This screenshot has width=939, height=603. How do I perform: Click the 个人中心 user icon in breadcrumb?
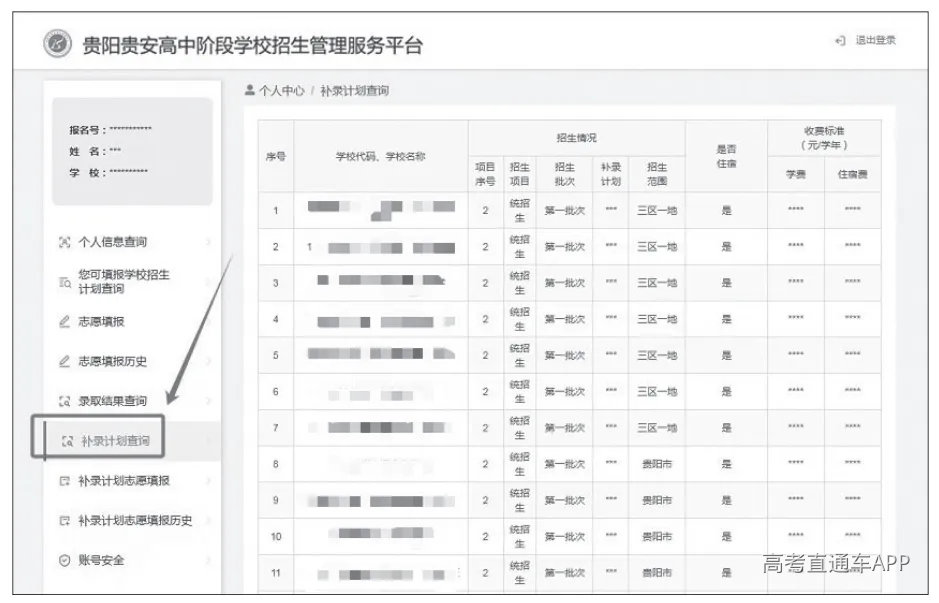pos(250,90)
